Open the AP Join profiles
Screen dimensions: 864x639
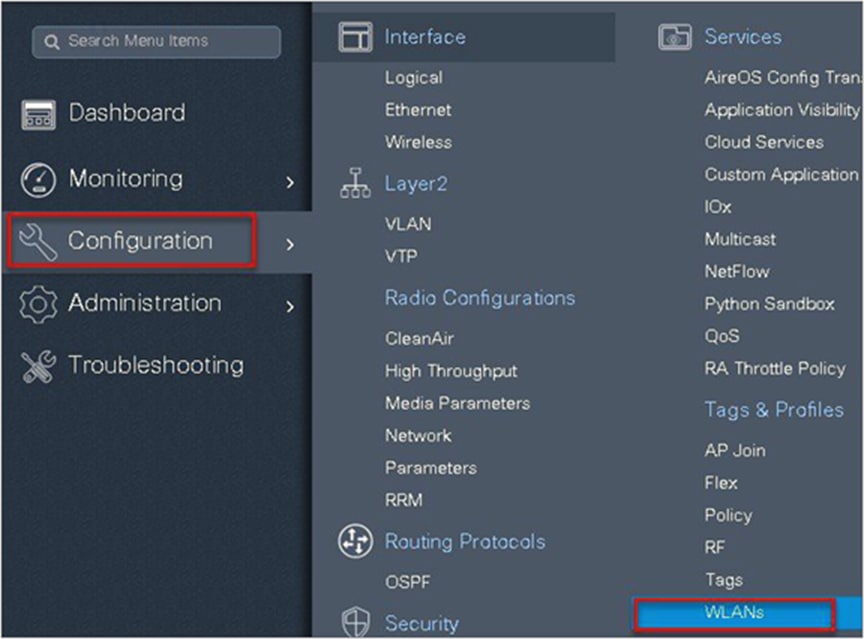click(735, 451)
